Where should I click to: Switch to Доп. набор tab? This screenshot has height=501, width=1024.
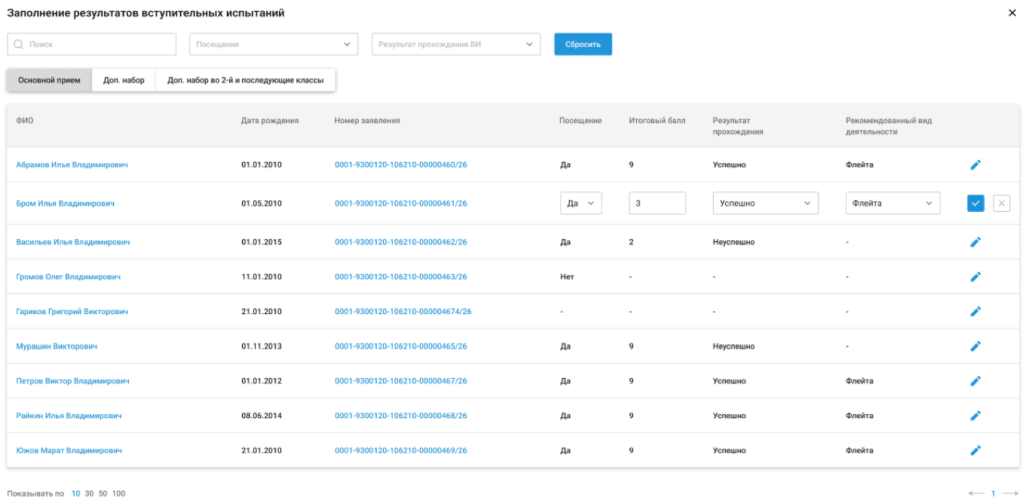pyautogui.click(x=123, y=81)
